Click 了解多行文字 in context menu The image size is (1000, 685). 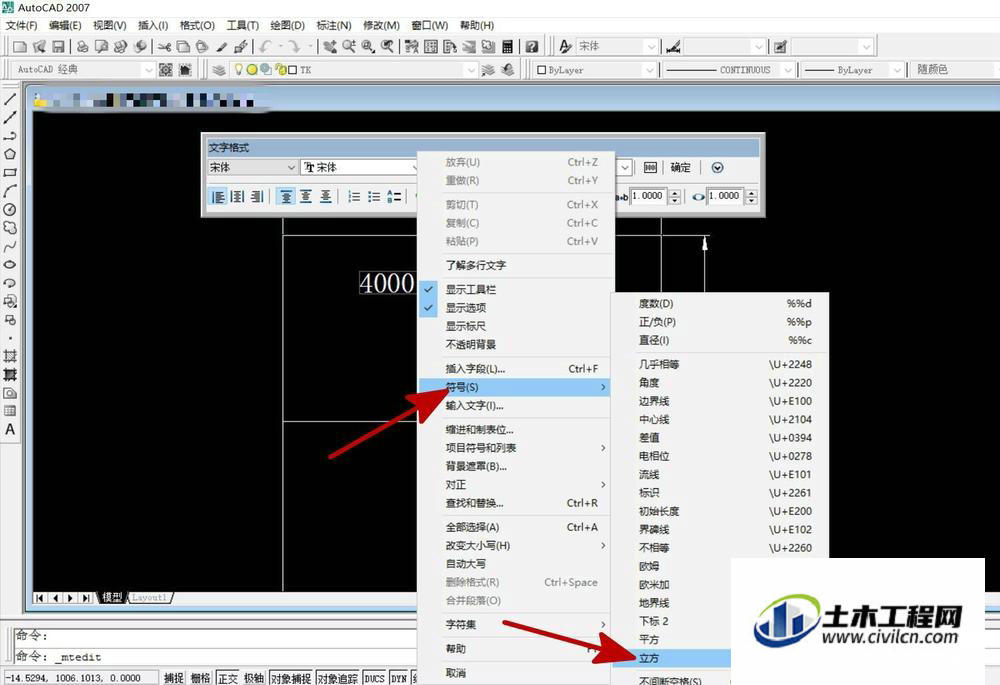pos(515,265)
